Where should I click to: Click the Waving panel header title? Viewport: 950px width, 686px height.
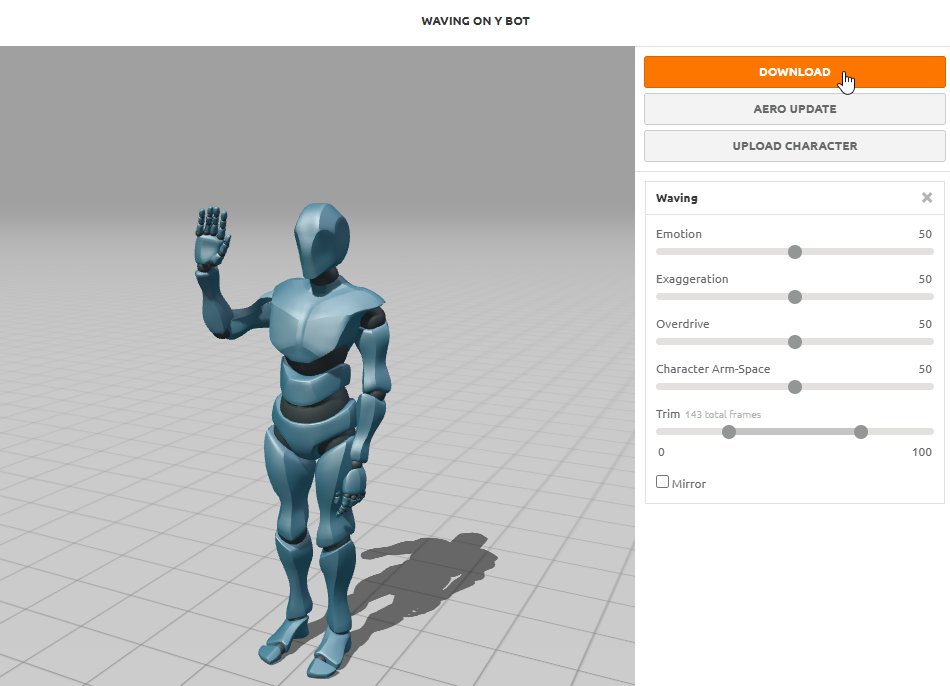677,198
